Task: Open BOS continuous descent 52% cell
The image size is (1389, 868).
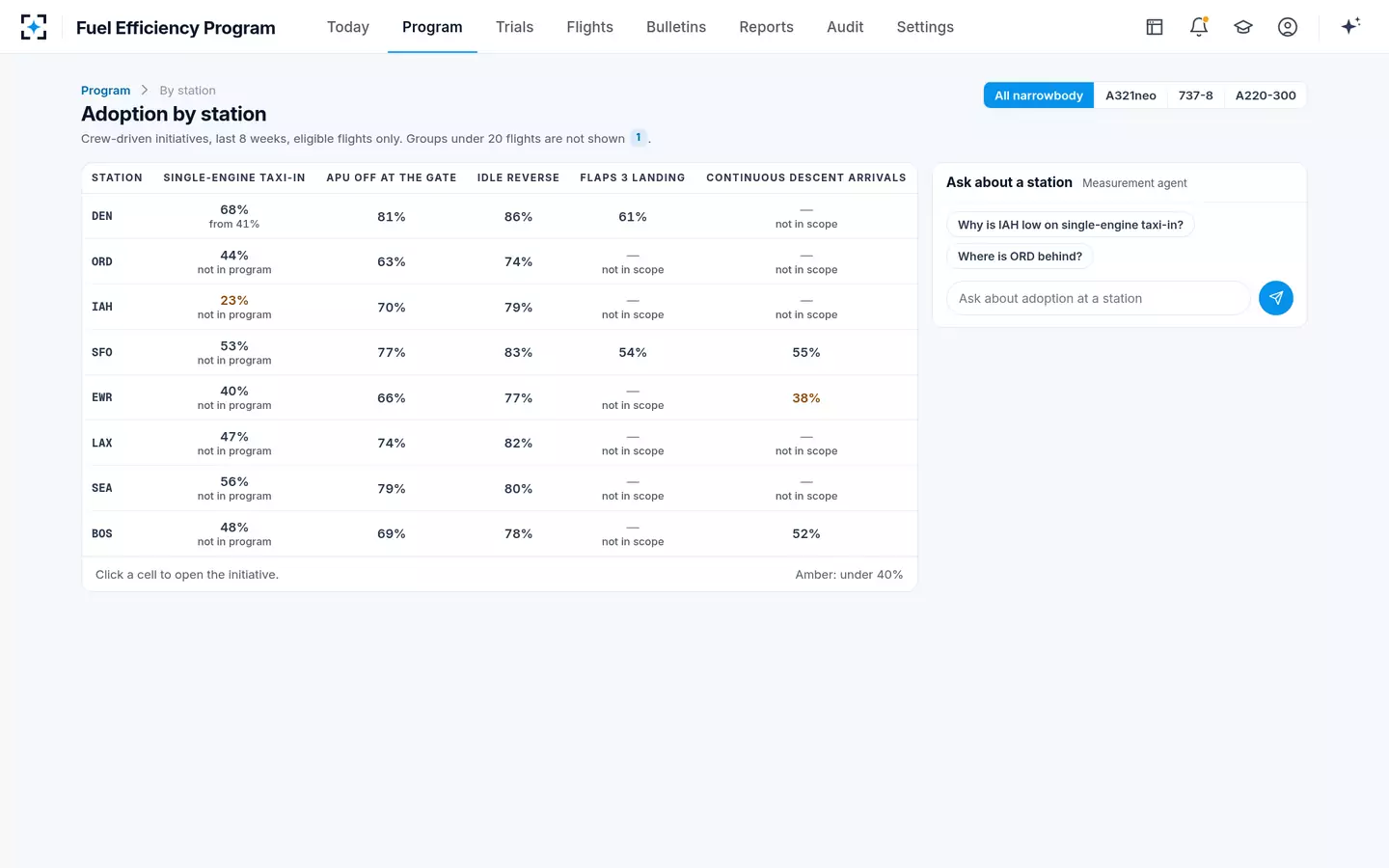Action: (806, 533)
